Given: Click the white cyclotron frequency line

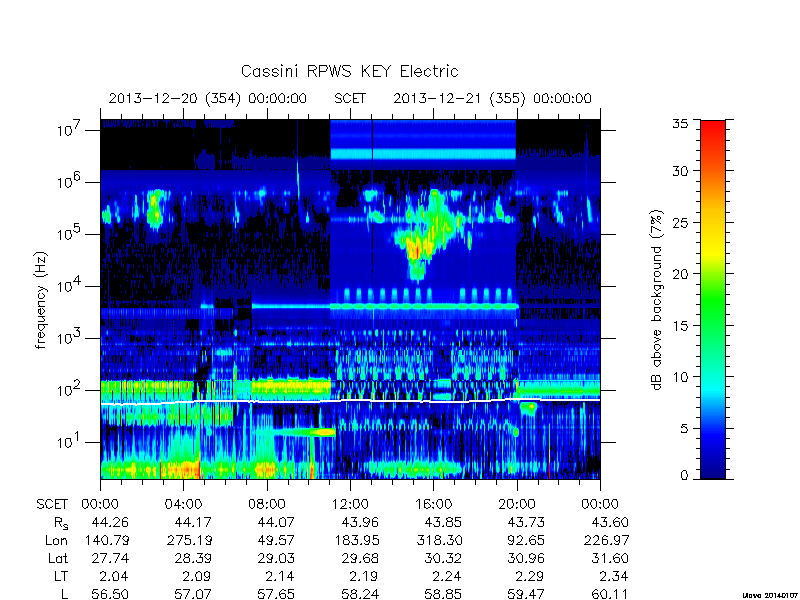Looking at the screenshot, I should [350, 401].
